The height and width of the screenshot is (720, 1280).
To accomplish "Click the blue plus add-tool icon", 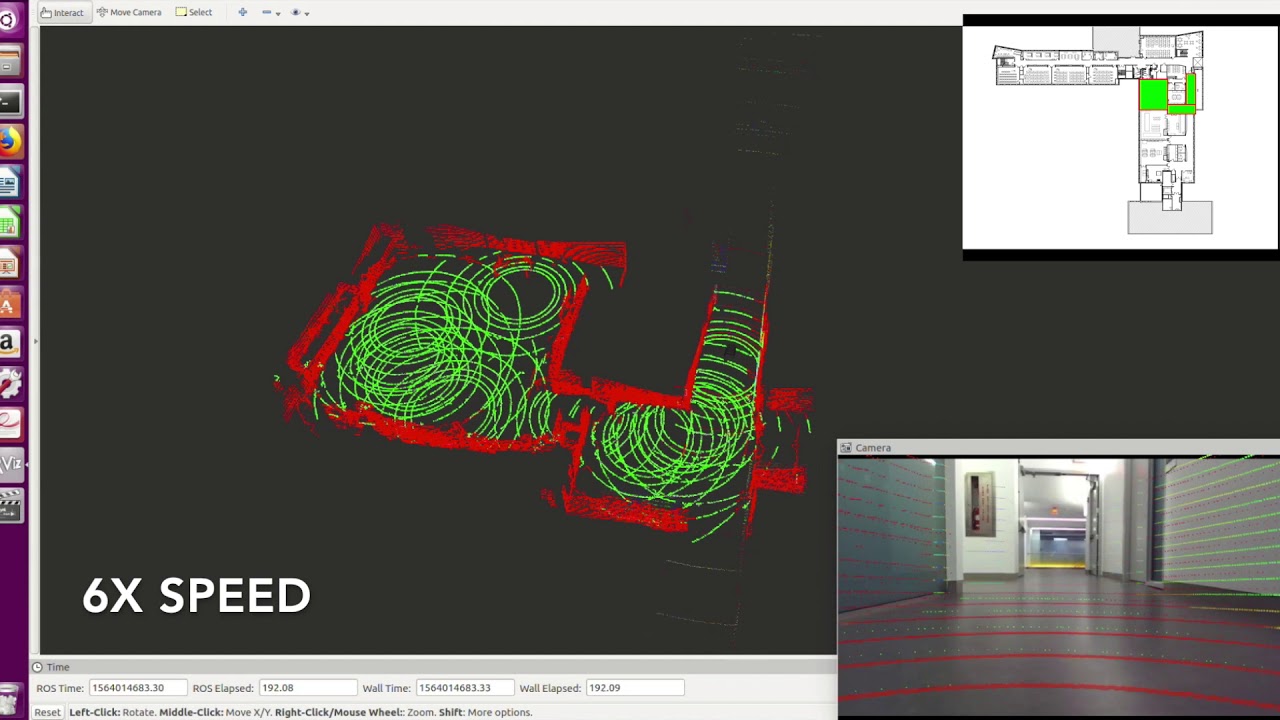I will pos(242,12).
